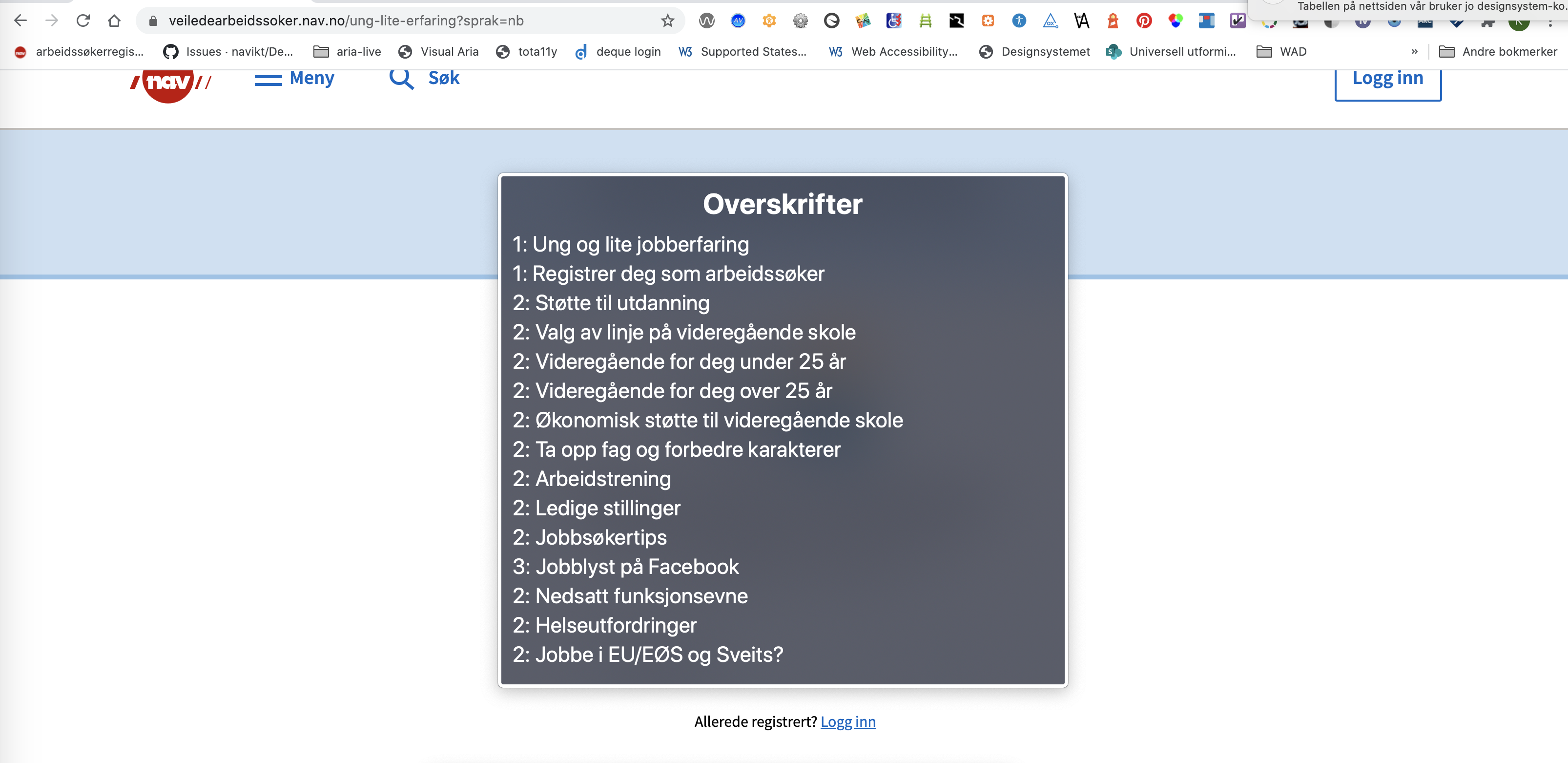The image size is (1568, 763).
Task: Bookmark page with star icon
Action: pos(667,21)
